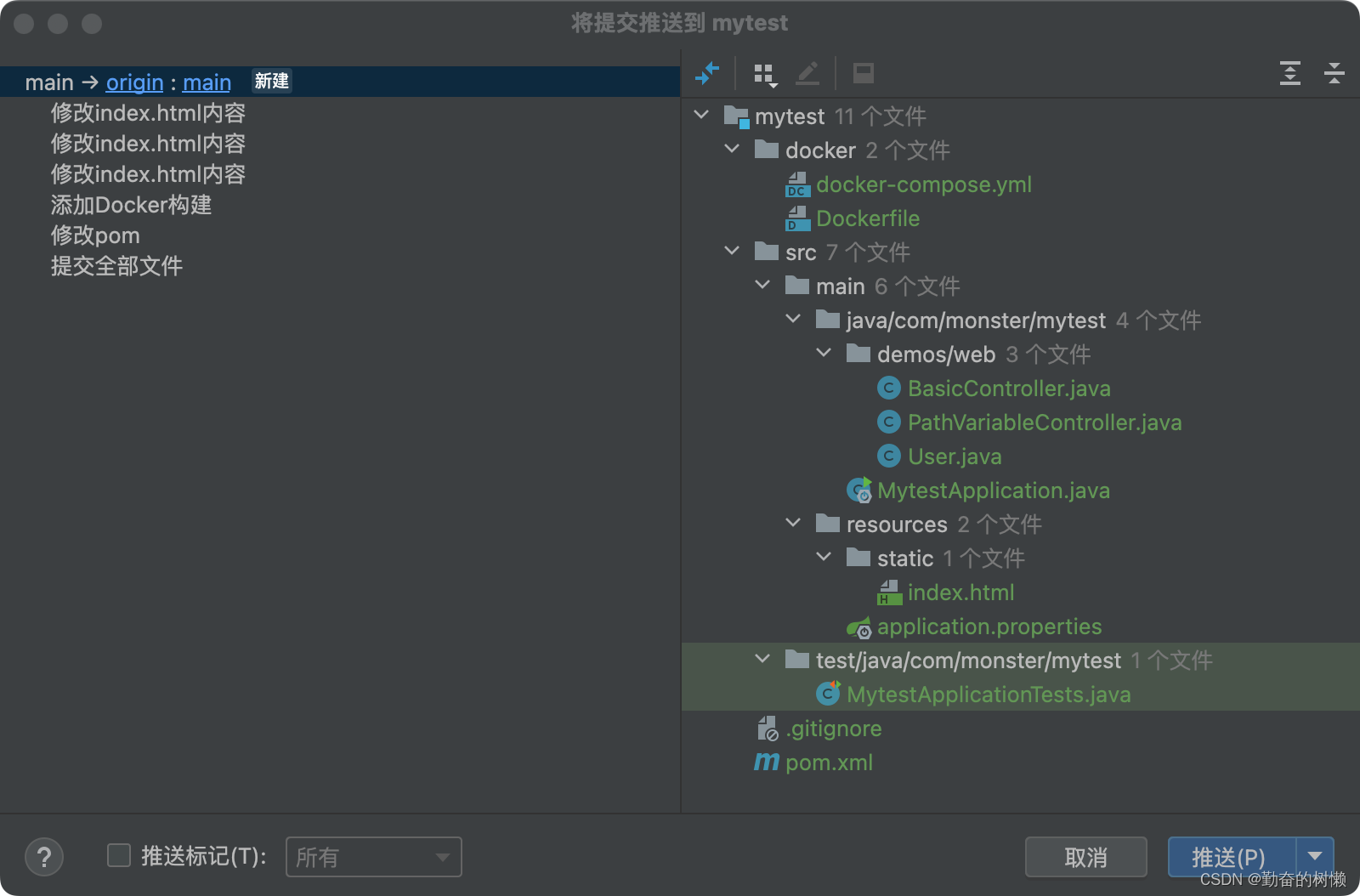Open the Group By toolbar icon

coord(766,75)
